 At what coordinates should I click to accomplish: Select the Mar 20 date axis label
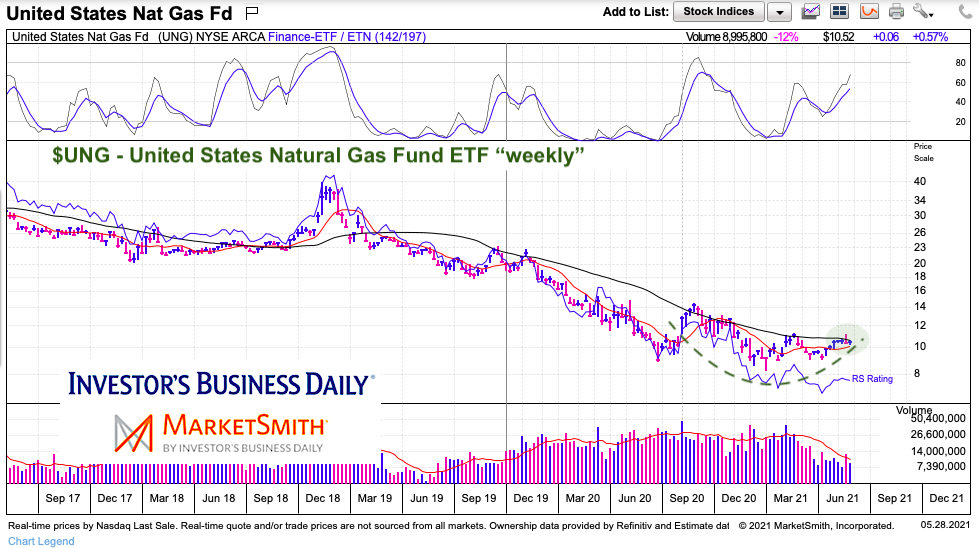(583, 498)
